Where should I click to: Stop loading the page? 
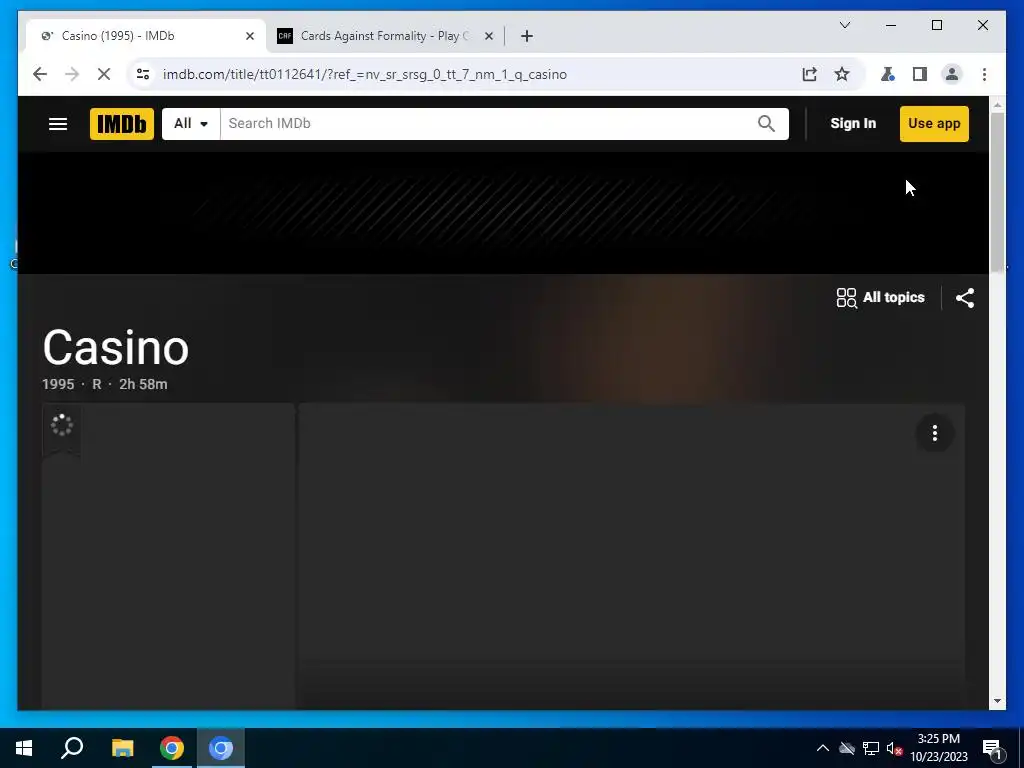coord(104,74)
